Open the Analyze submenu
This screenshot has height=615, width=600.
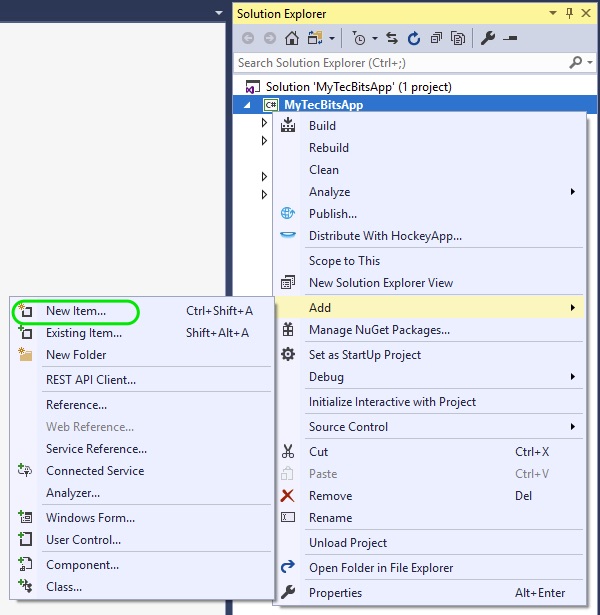pyautogui.click(x=429, y=192)
